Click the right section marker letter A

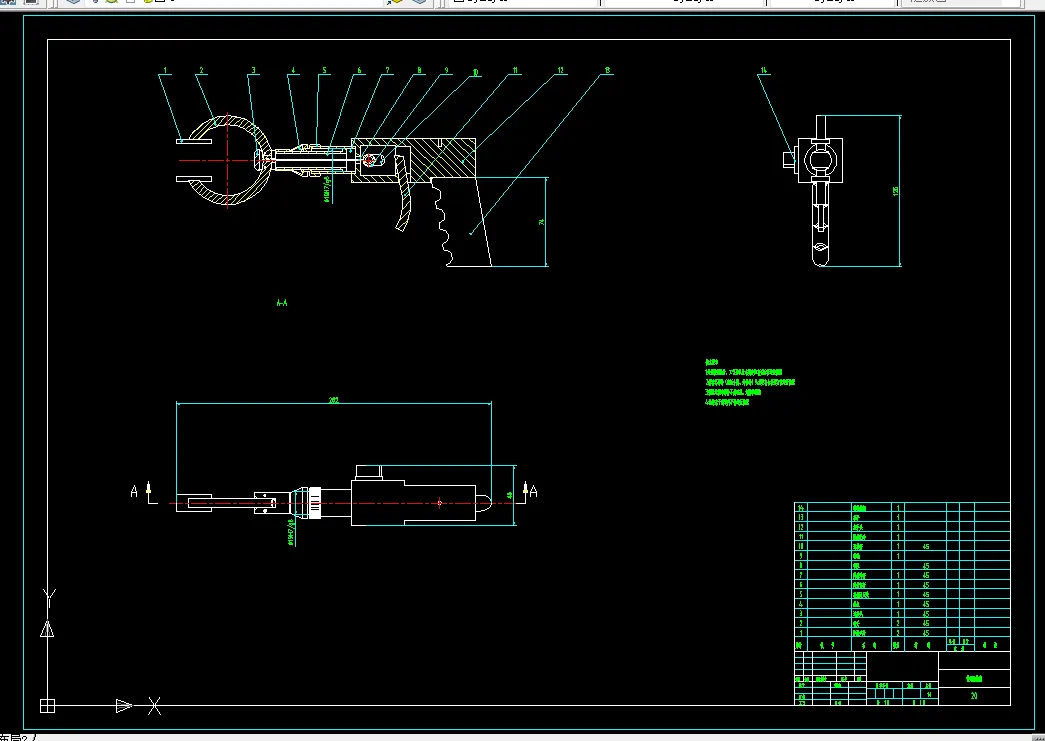click(x=533, y=491)
